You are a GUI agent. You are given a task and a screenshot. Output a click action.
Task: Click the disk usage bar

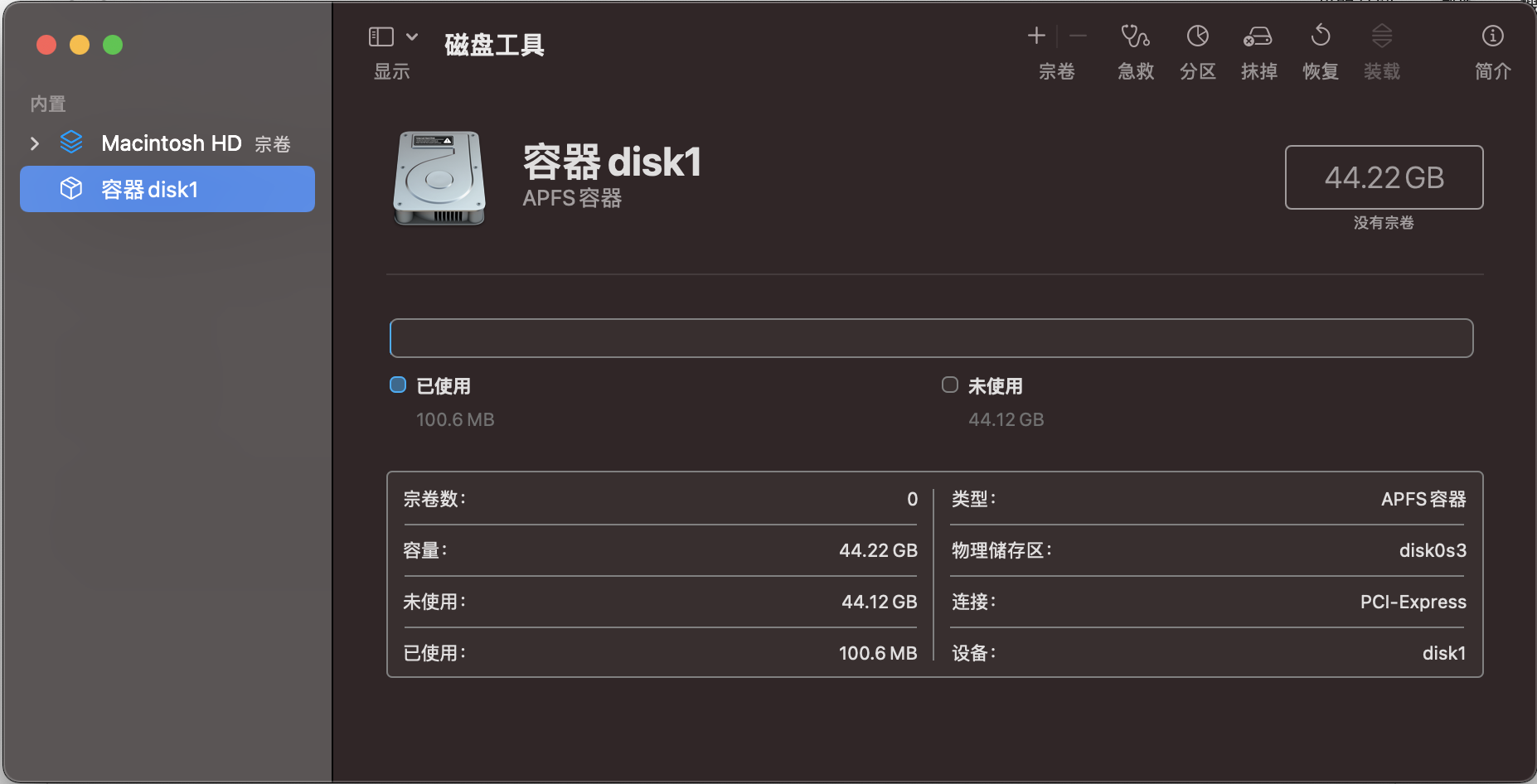tap(931, 338)
